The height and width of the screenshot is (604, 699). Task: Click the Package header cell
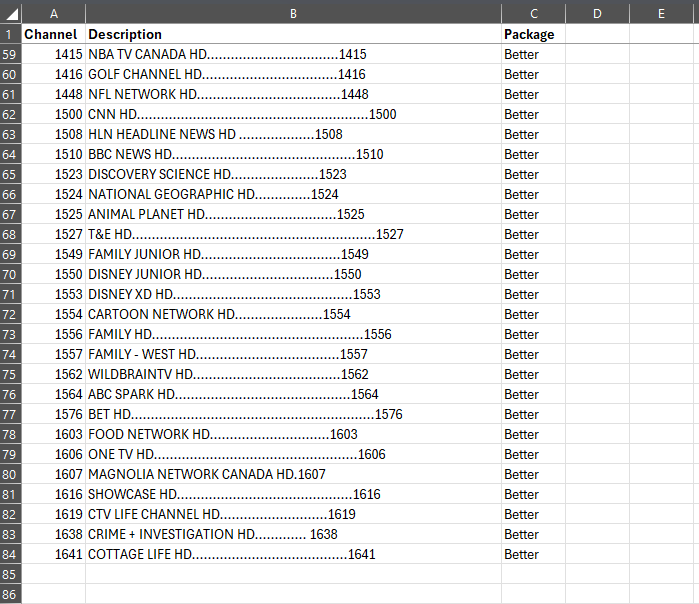(x=533, y=34)
